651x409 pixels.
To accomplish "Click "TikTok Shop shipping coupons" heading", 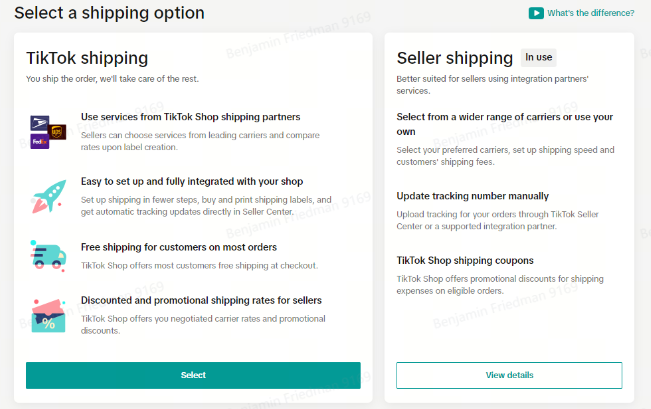I will [465, 260].
